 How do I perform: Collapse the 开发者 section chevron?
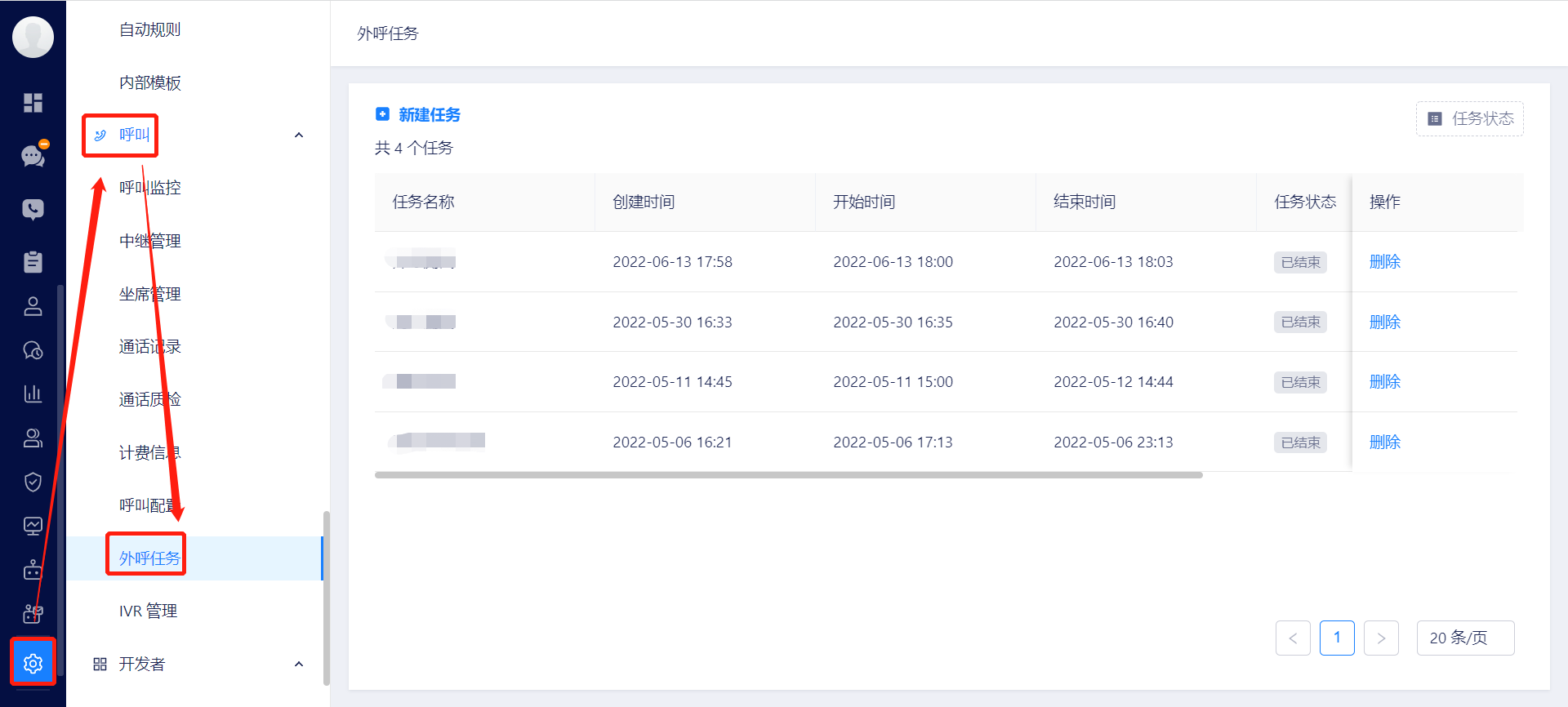[299, 665]
